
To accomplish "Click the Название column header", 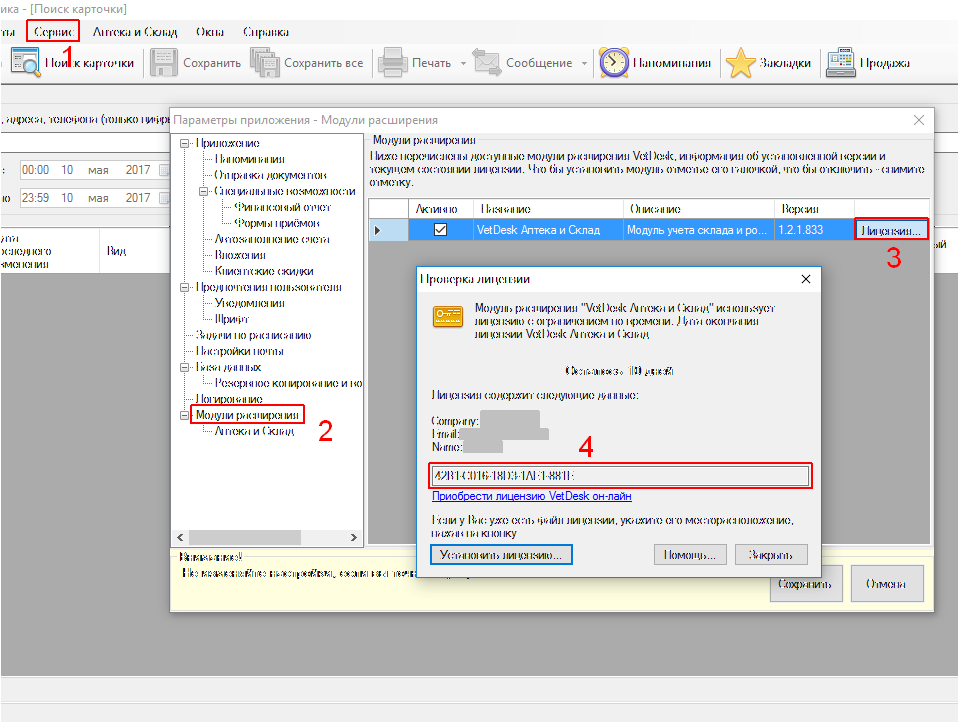I will click(x=548, y=209).
